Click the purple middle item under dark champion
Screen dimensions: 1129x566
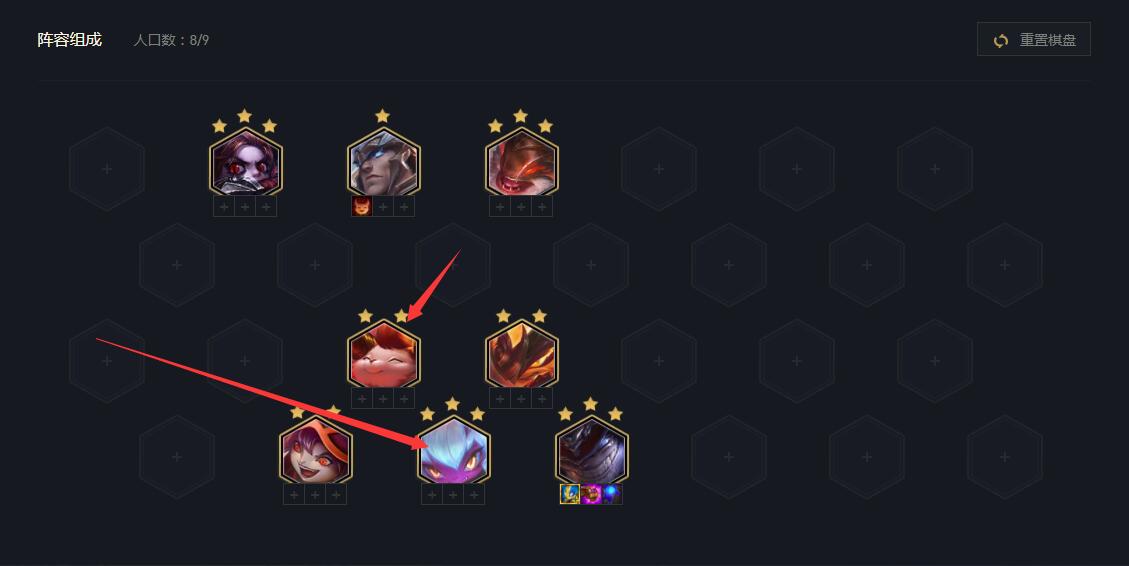pos(591,494)
